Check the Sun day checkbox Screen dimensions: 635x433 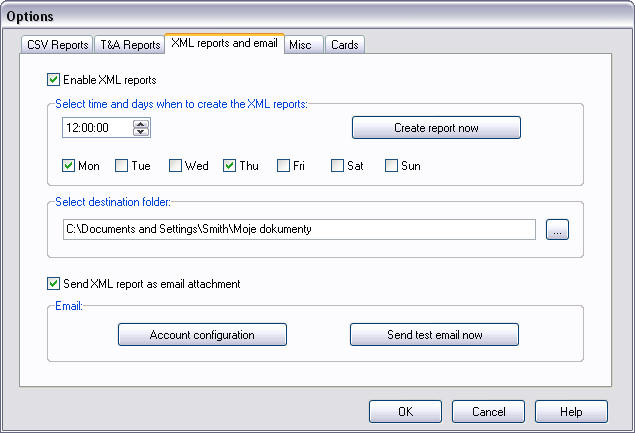point(392,166)
